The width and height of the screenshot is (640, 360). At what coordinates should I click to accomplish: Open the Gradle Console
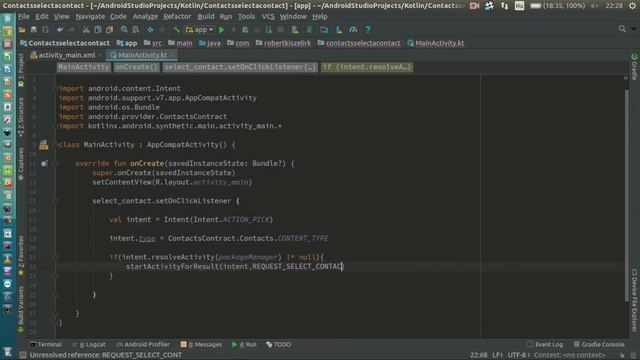coord(599,344)
